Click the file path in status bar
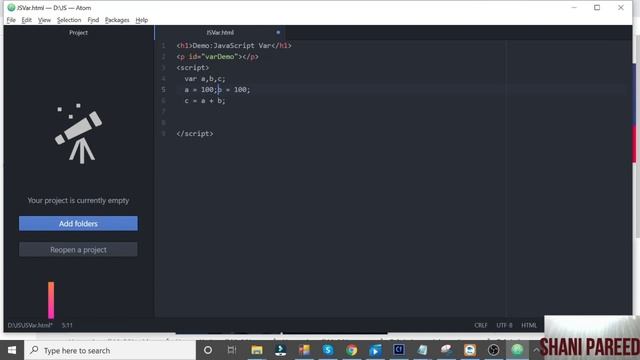 [30, 325]
